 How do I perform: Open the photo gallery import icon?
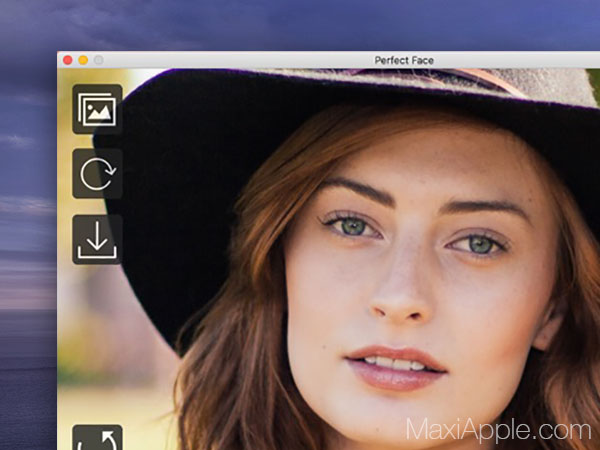pyautogui.click(x=97, y=109)
